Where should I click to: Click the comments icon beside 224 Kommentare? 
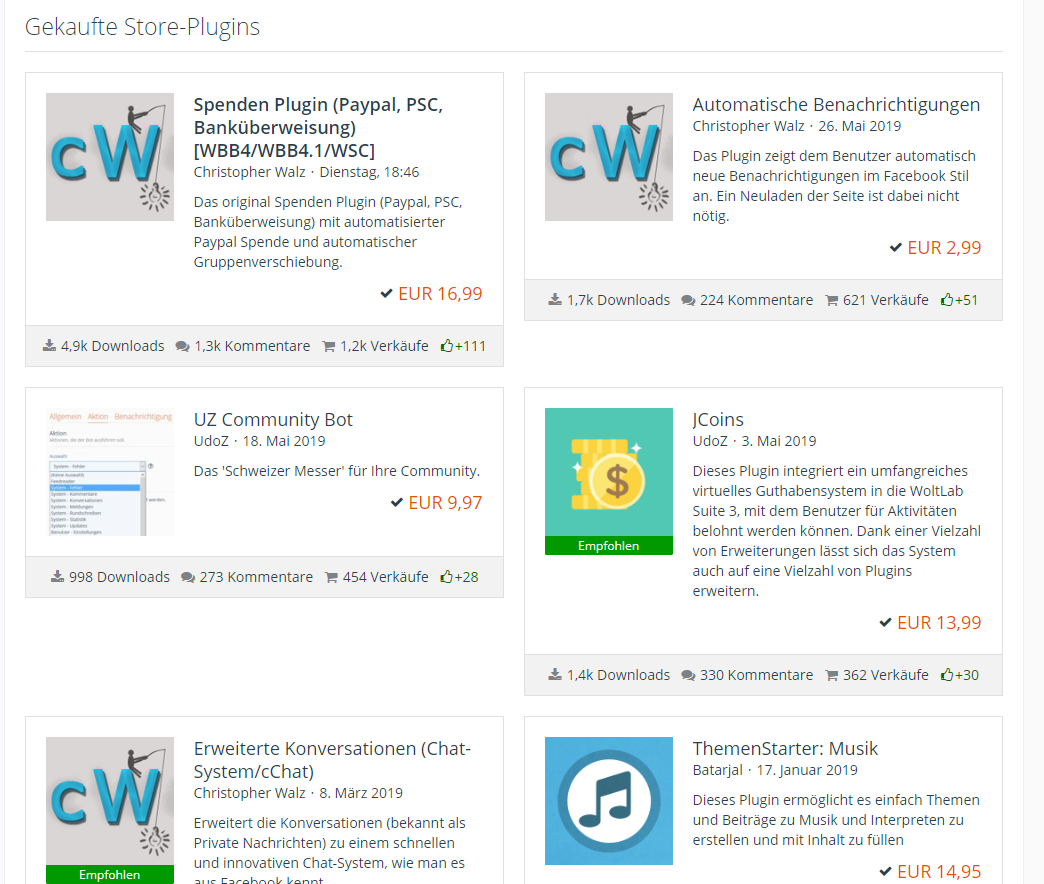click(688, 300)
